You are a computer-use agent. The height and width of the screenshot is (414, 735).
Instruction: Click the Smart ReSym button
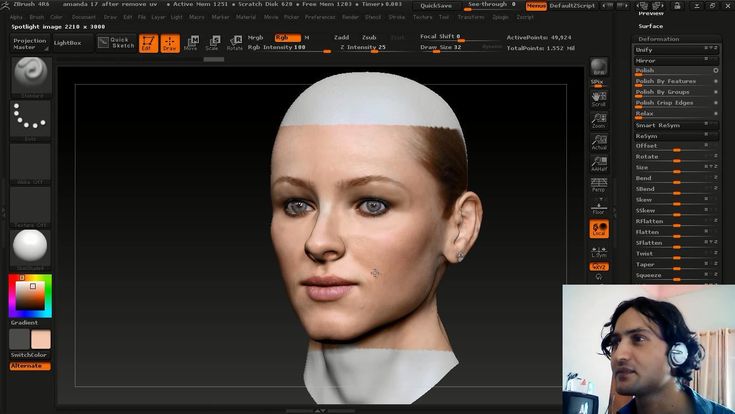coord(676,125)
